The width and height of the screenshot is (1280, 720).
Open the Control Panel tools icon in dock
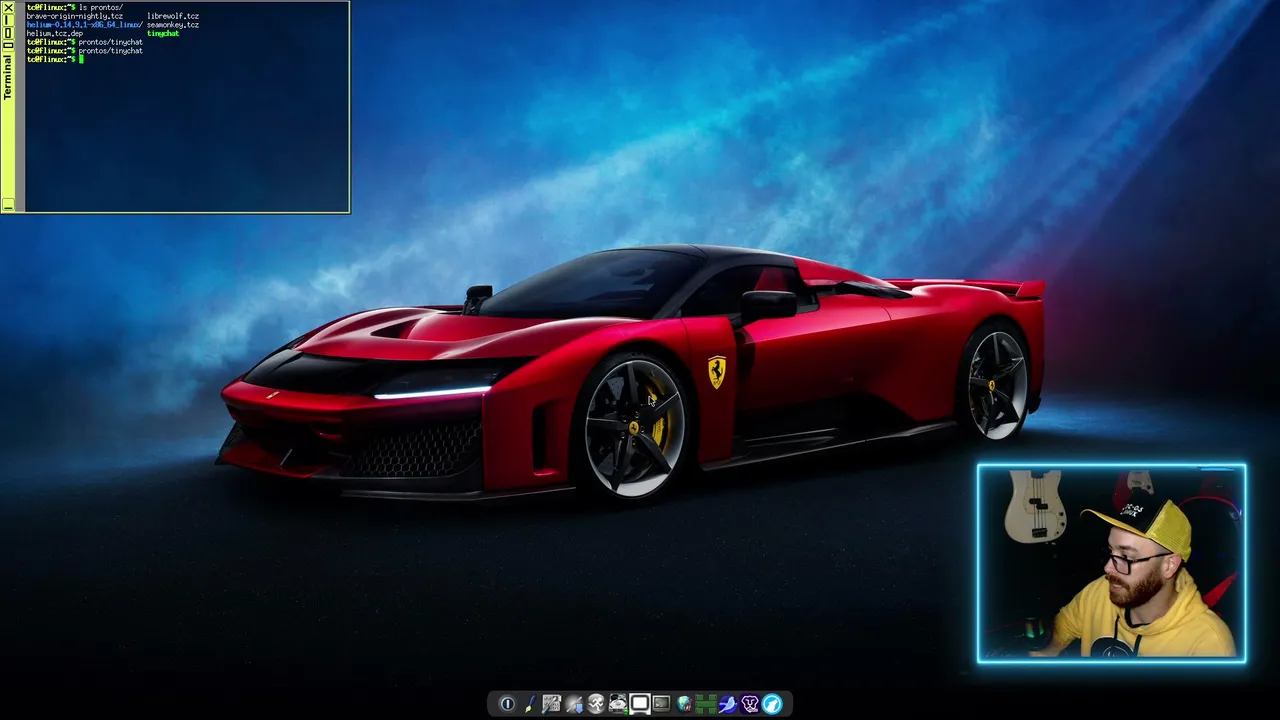[551, 704]
